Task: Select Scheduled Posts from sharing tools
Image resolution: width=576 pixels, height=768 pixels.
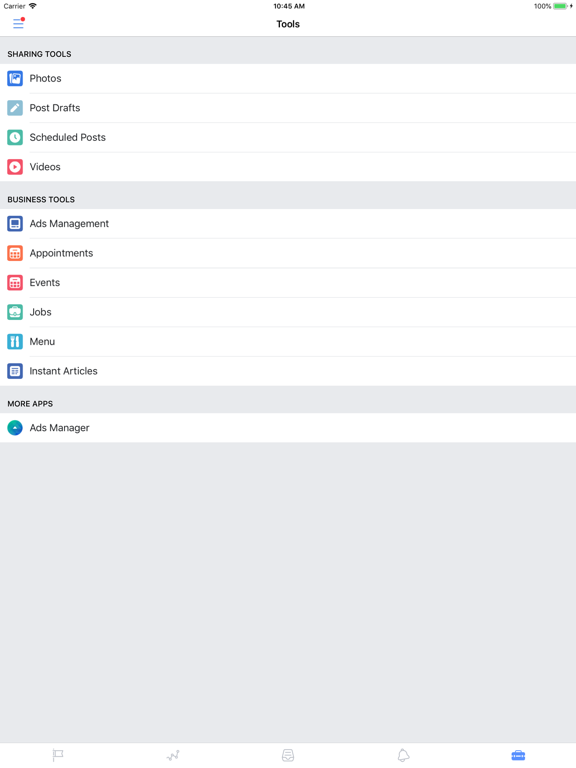Action: click(288, 137)
